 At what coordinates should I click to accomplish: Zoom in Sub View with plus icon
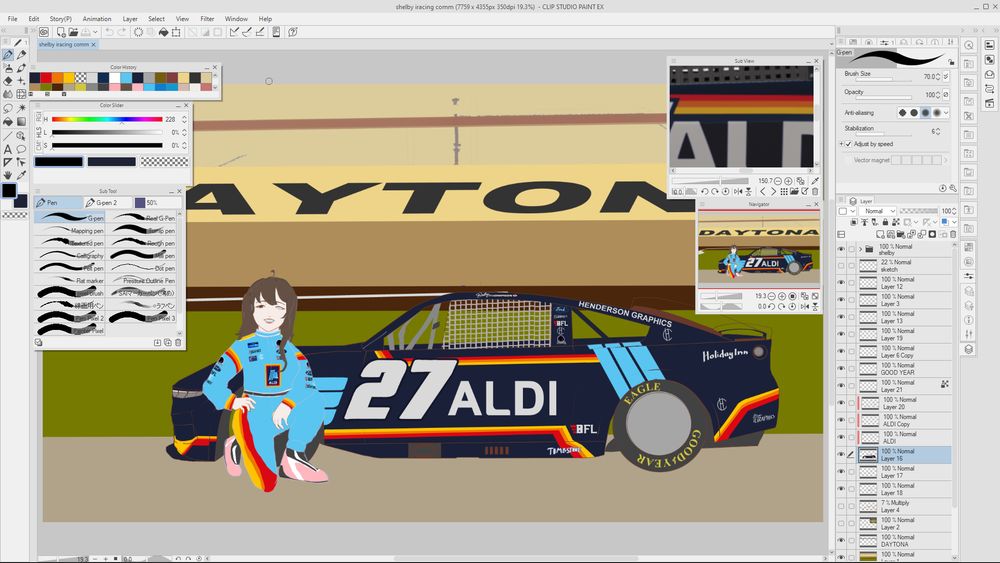(x=788, y=181)
